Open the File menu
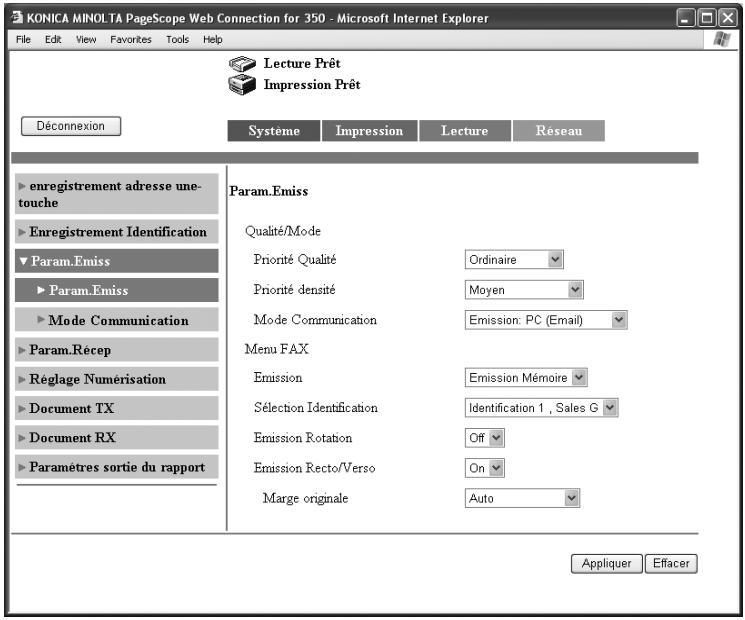This screenshot has height=620, width=745. [23, 39]
